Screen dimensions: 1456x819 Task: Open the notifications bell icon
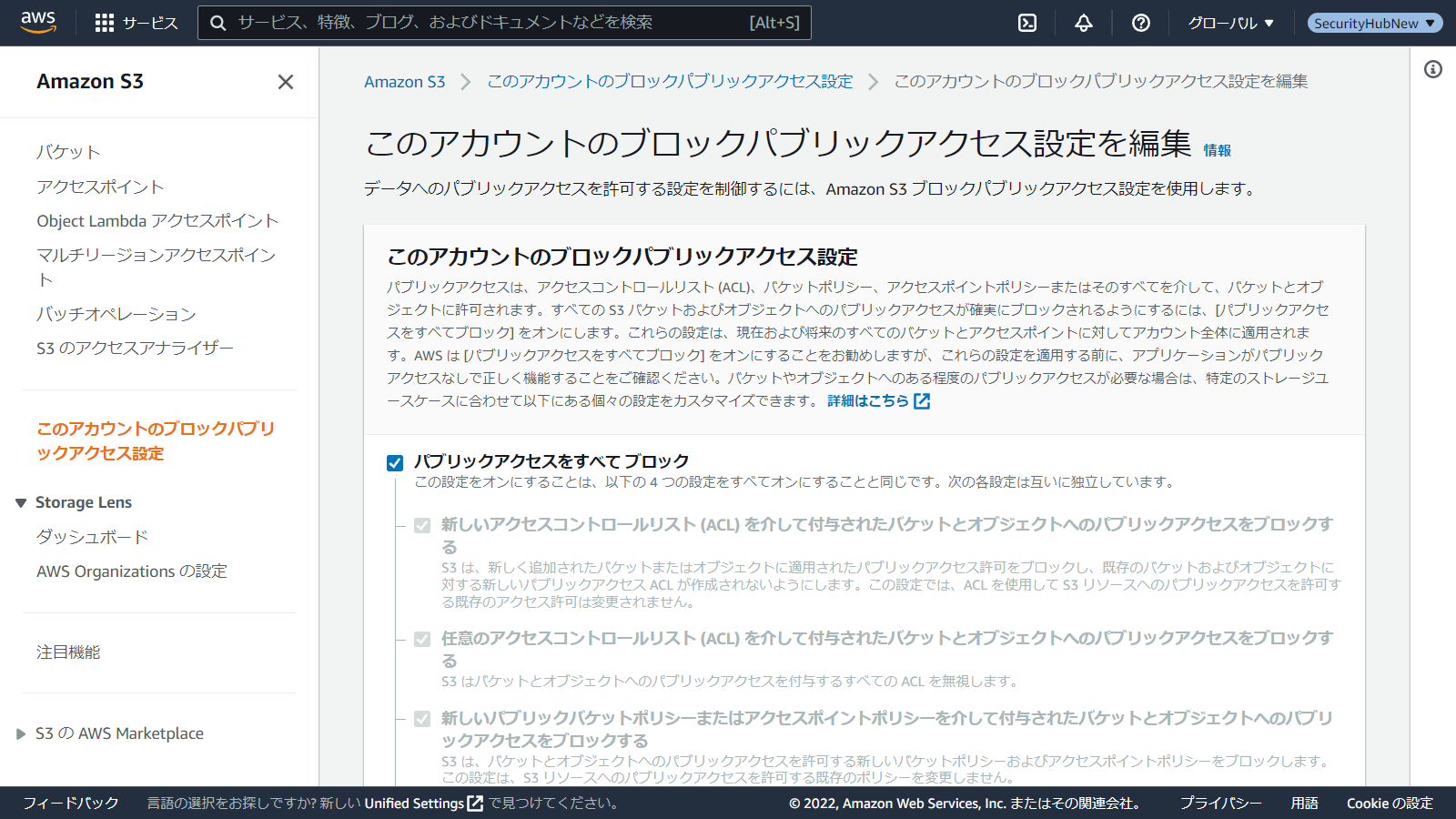[x=1084, y=23]
